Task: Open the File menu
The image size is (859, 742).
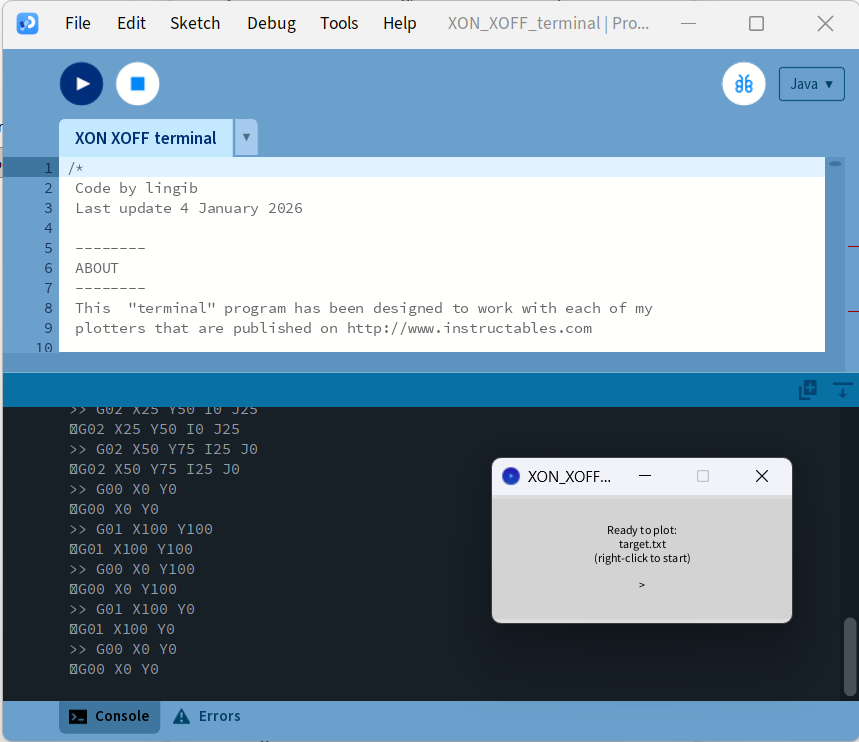Action: 78,24
